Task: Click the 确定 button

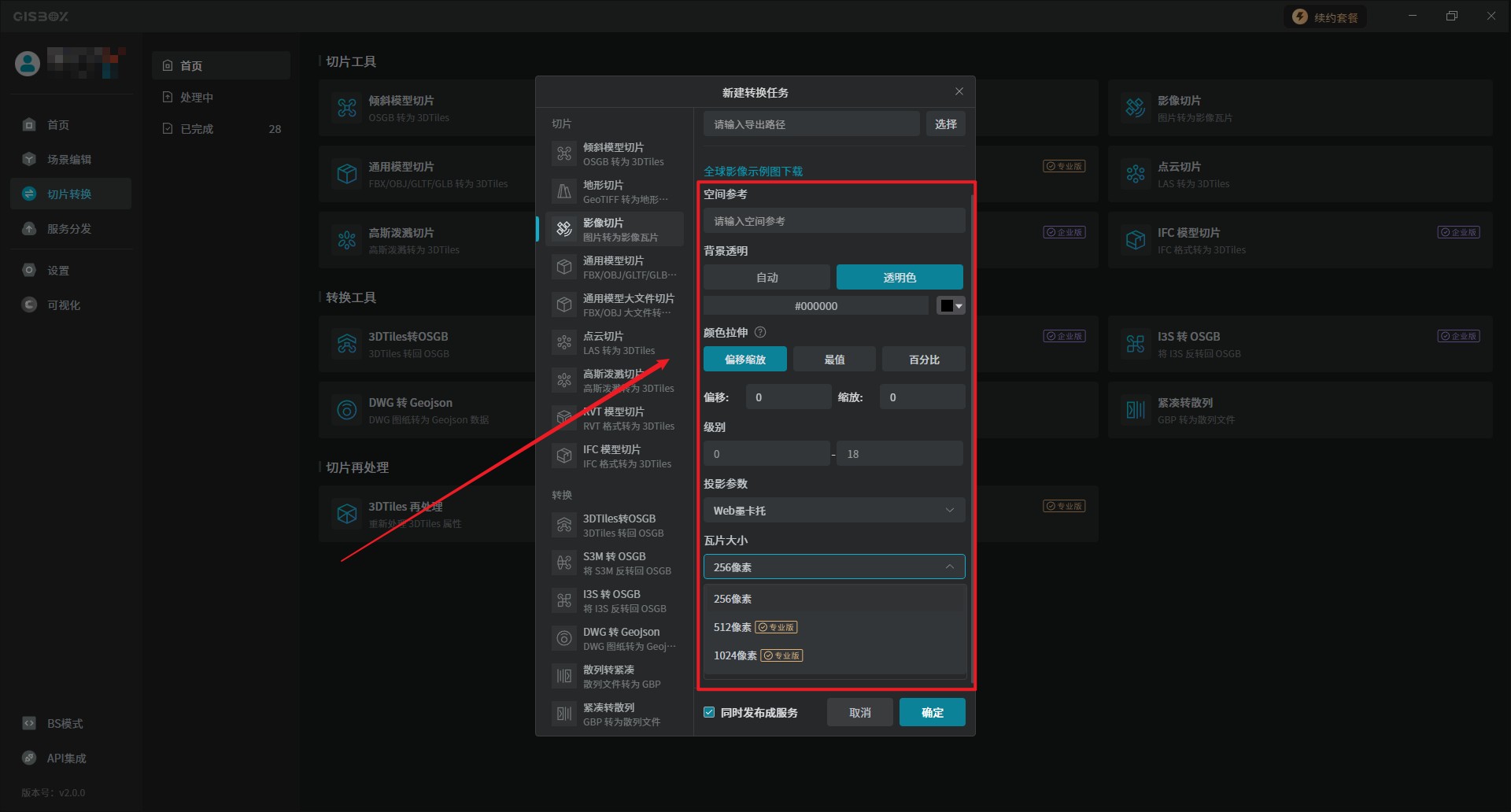Action: [932, 712]
